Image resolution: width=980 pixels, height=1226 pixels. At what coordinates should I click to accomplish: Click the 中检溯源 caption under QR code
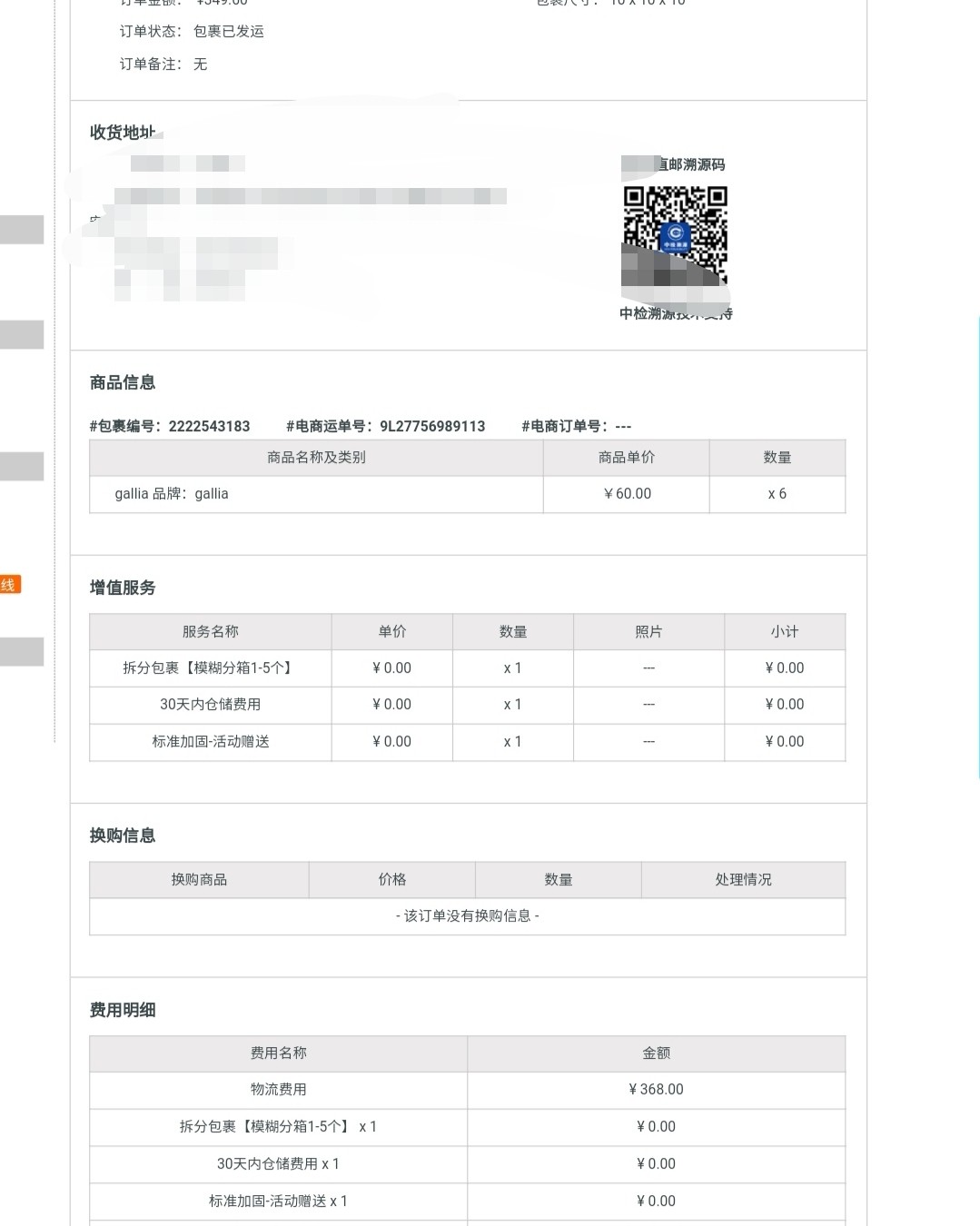click(x=676, y=314)
